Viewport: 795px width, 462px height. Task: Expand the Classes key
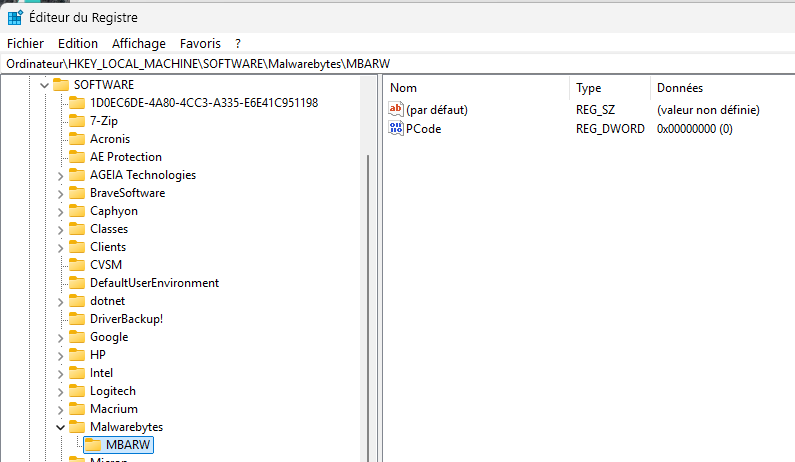[60, 230]
